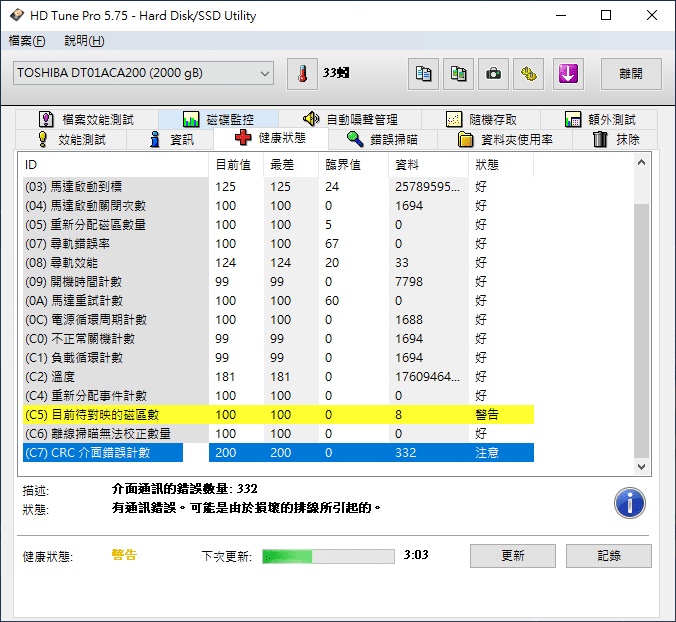Click the 離開 exit button

tap(631, 74)
